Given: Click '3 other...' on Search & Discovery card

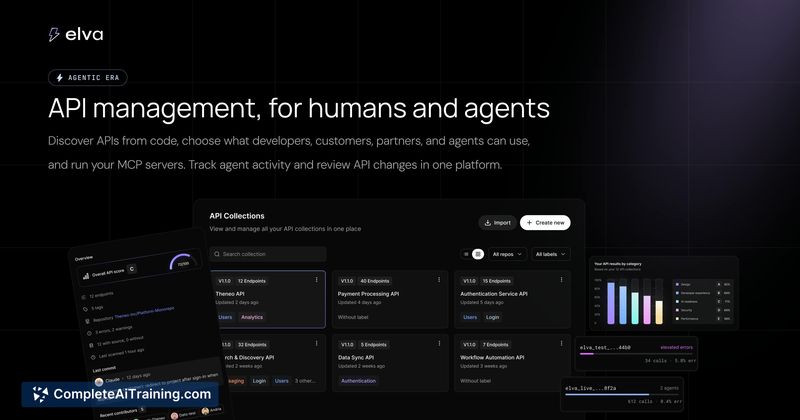Looking at the screenshot, I should pos(305,381).
